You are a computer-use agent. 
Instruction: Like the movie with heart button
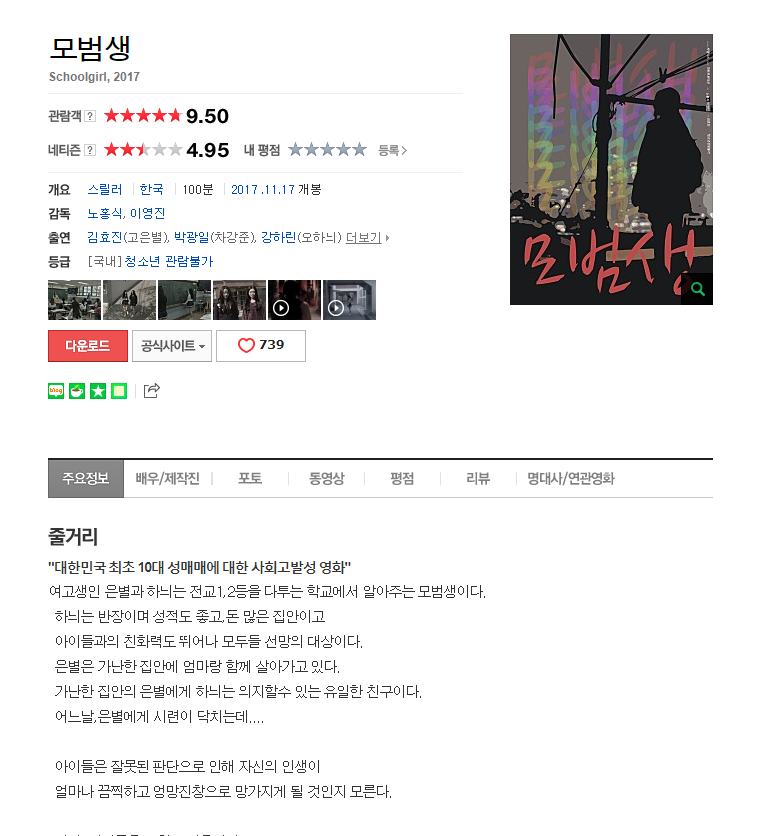[261, 345]
